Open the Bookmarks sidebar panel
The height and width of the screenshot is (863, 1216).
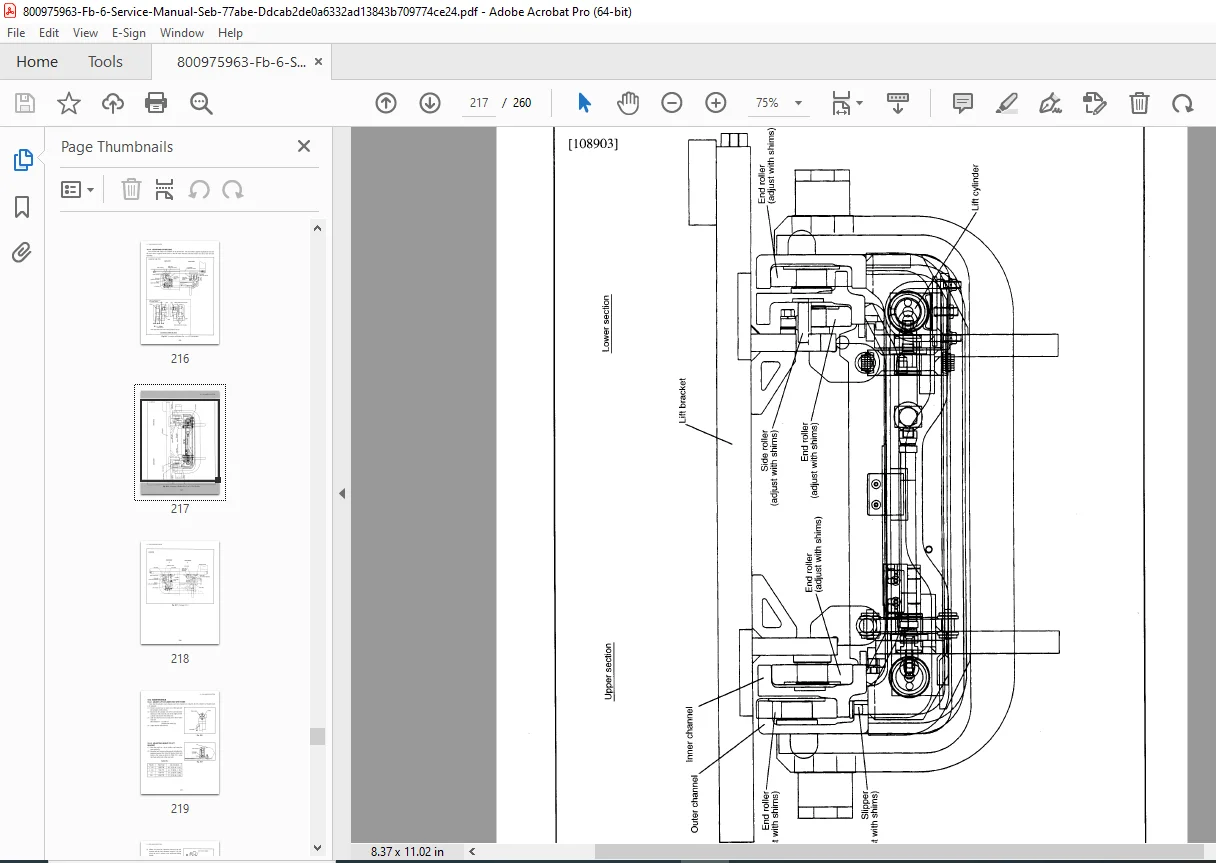coord(22,207)
